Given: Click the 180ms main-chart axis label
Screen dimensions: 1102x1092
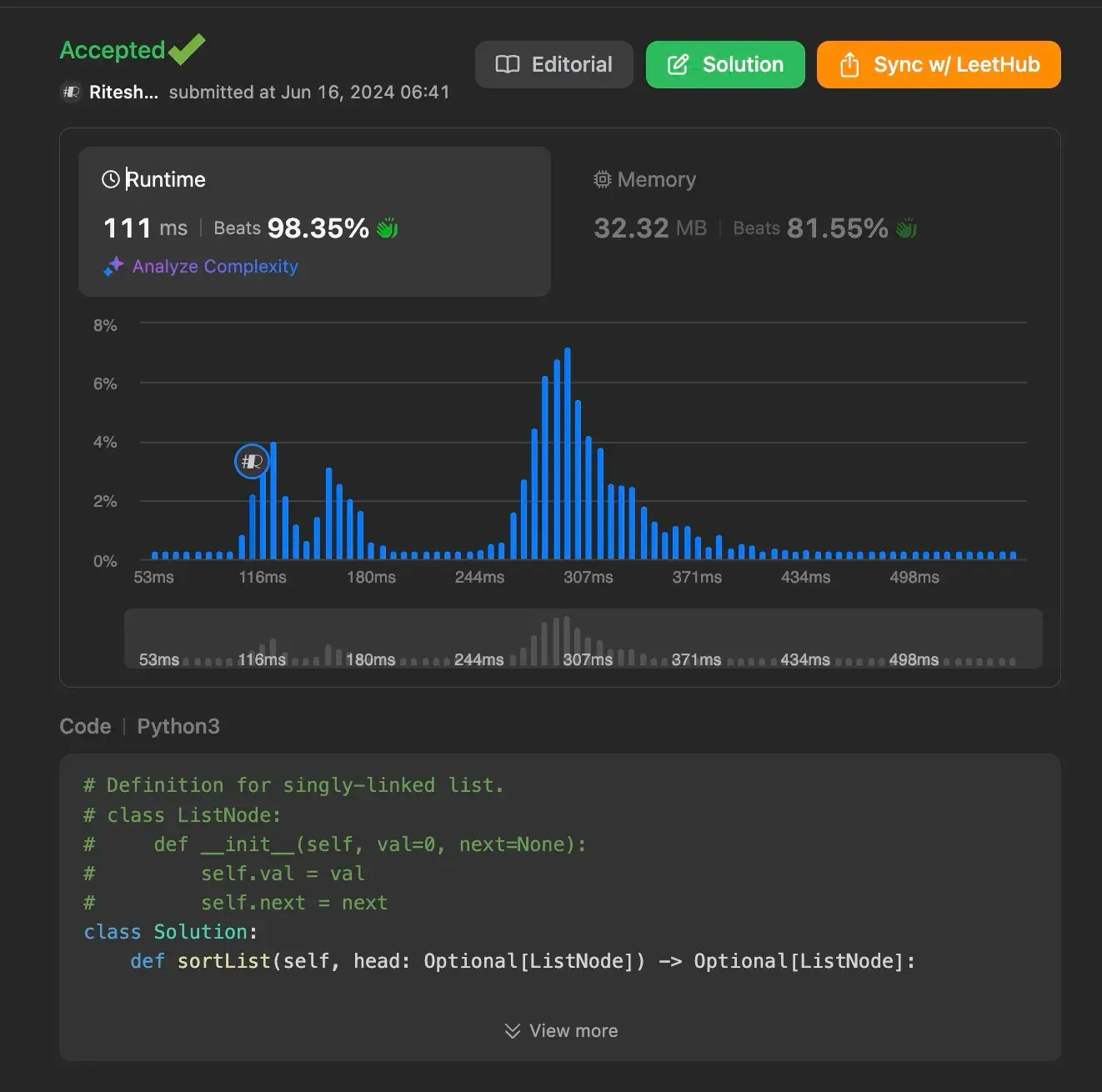Looking at the screenshot, I should pos(371,577).
